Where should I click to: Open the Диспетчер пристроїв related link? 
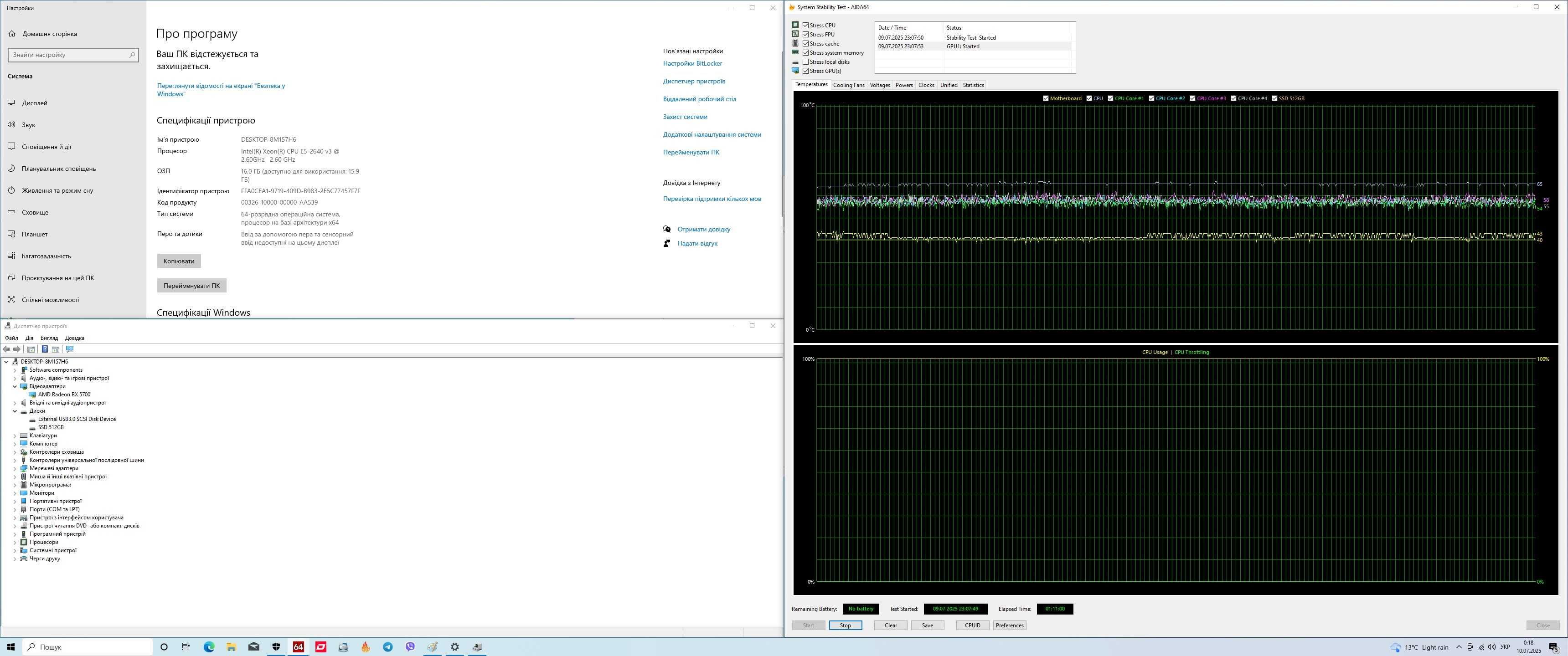coord(694,81)
